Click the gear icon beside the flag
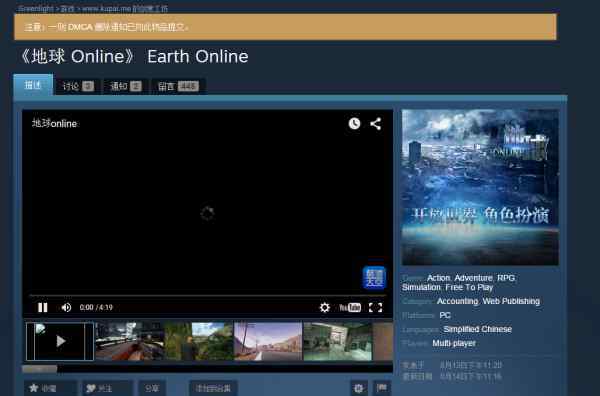 pos(359,388)
